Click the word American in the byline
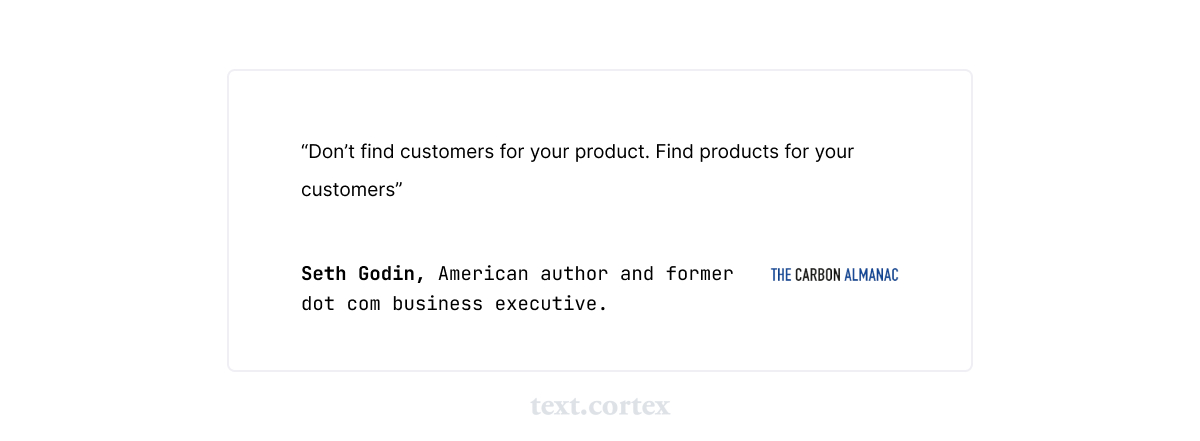This screenshot has width=1200, height=441. (483, 273)
